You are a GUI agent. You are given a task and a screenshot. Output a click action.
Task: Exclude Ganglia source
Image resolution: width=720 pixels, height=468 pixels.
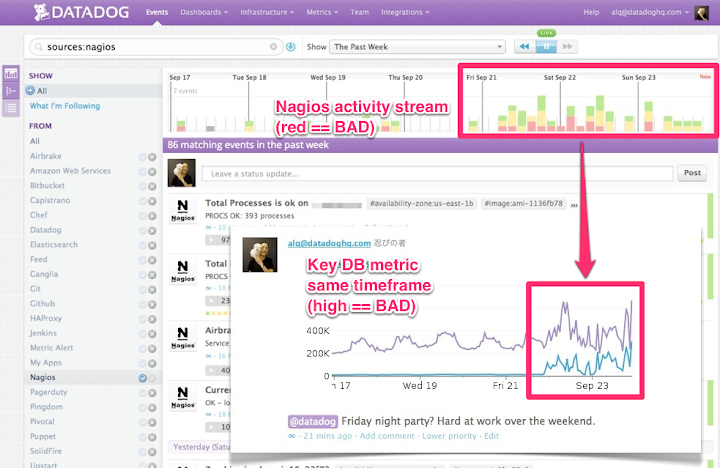(x=152, y=275)
